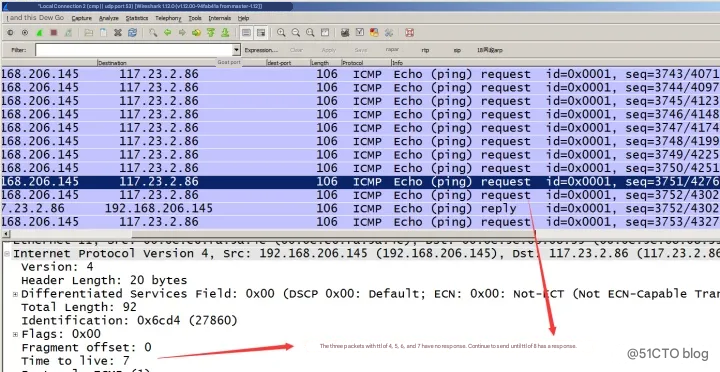The height and width of the screenshot is (372, 720).
Task: Close this capture file, X icon
Action: (x=118, y=33)
